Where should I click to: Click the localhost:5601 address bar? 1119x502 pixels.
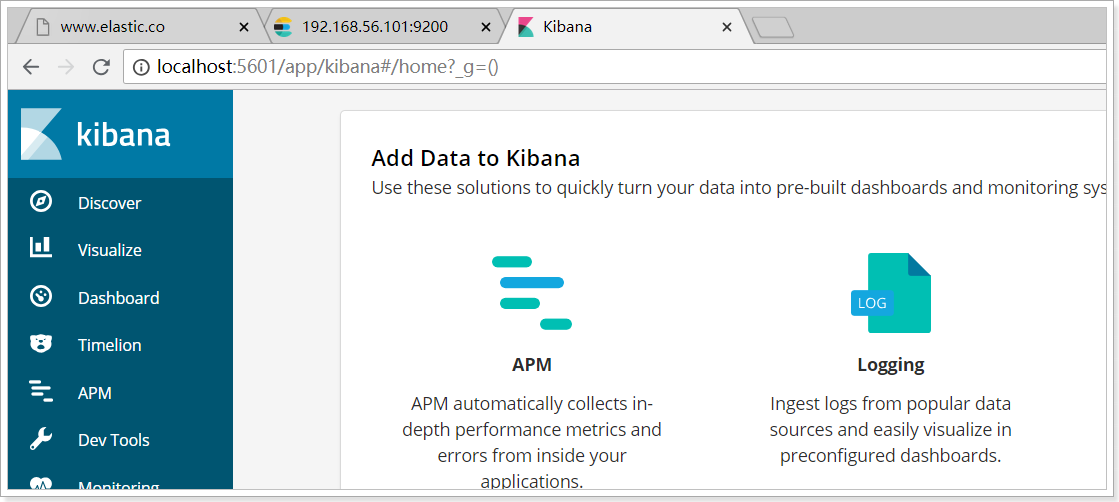pyautogui.click(x=614, y=67)
